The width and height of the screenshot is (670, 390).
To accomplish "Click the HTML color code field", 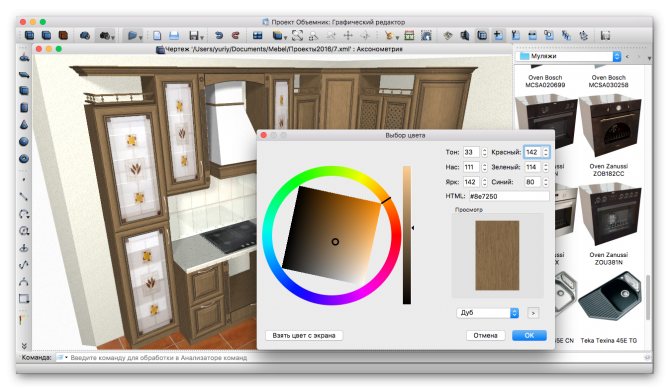I will (508, 196).
